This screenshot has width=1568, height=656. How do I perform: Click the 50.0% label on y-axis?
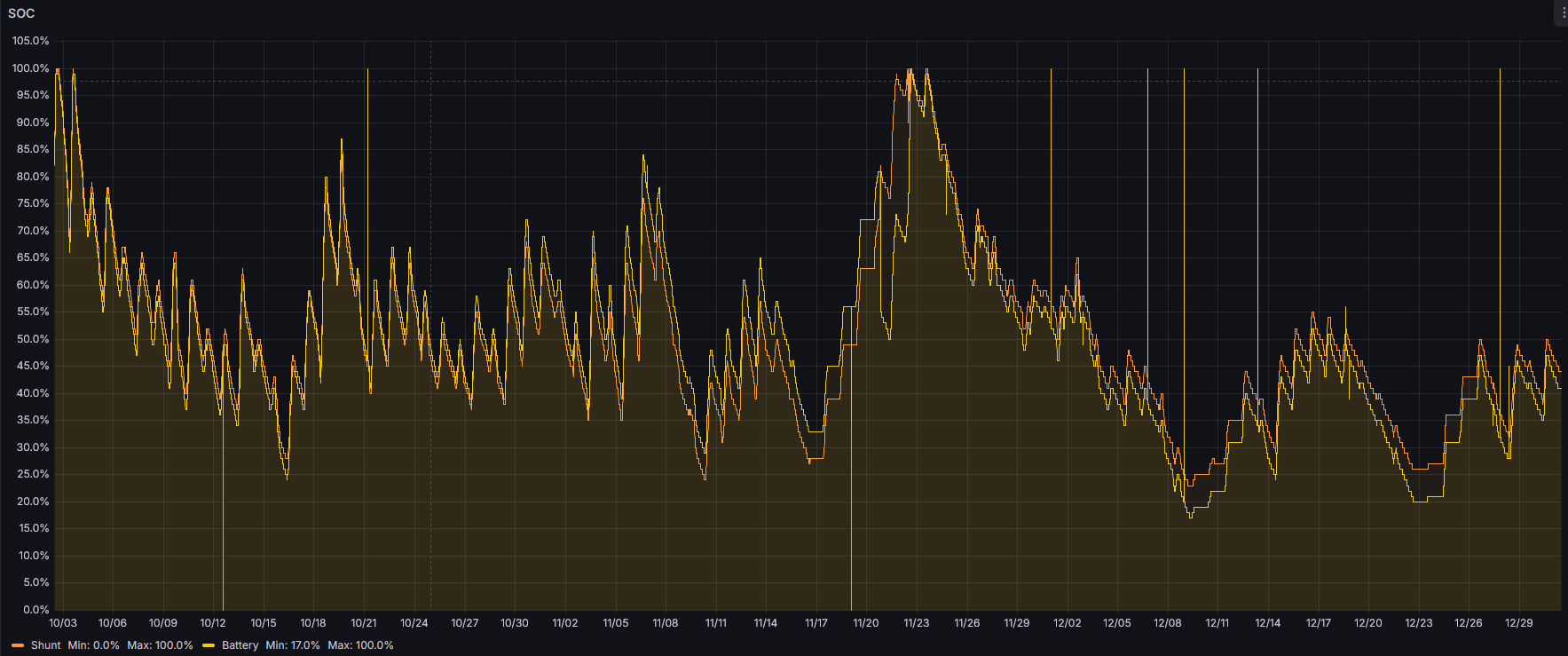(x=33, y=339)
